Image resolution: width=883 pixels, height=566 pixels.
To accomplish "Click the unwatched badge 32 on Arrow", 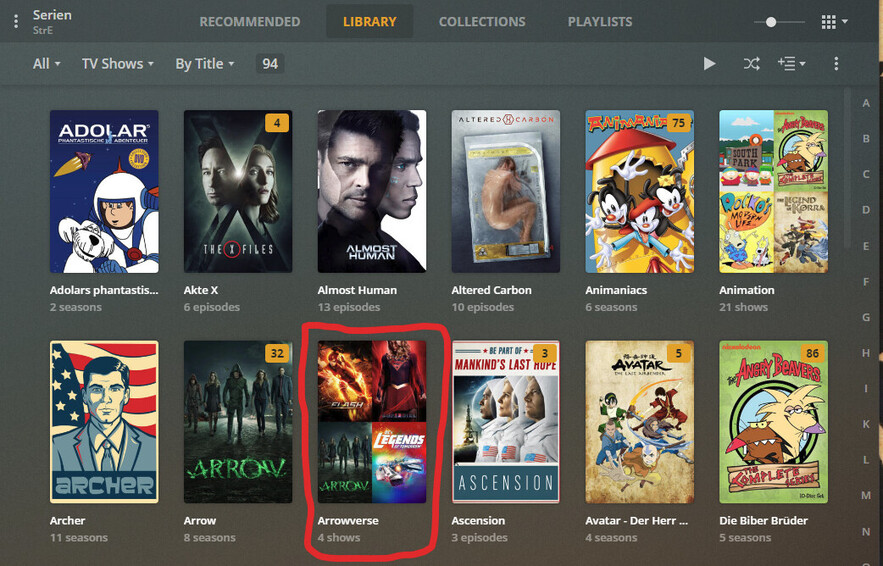I will pos(277,353).
